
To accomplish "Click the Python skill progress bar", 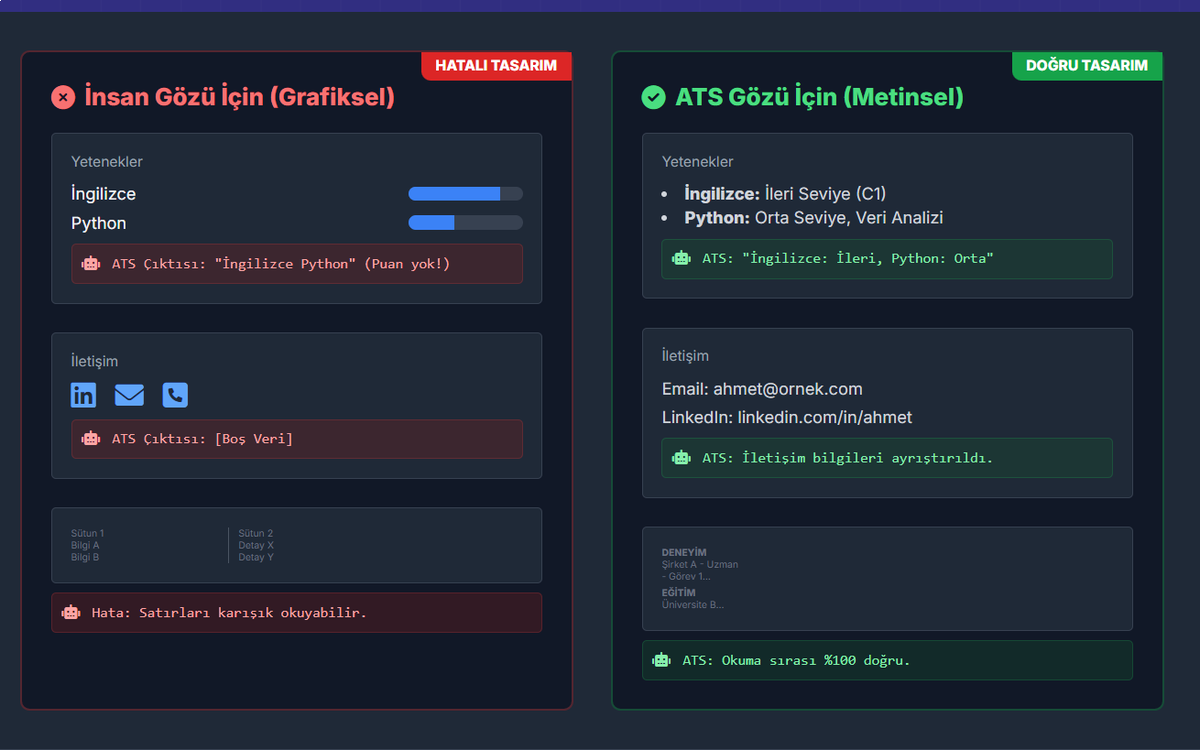I will pyautogui.click(x=466, y=223).
